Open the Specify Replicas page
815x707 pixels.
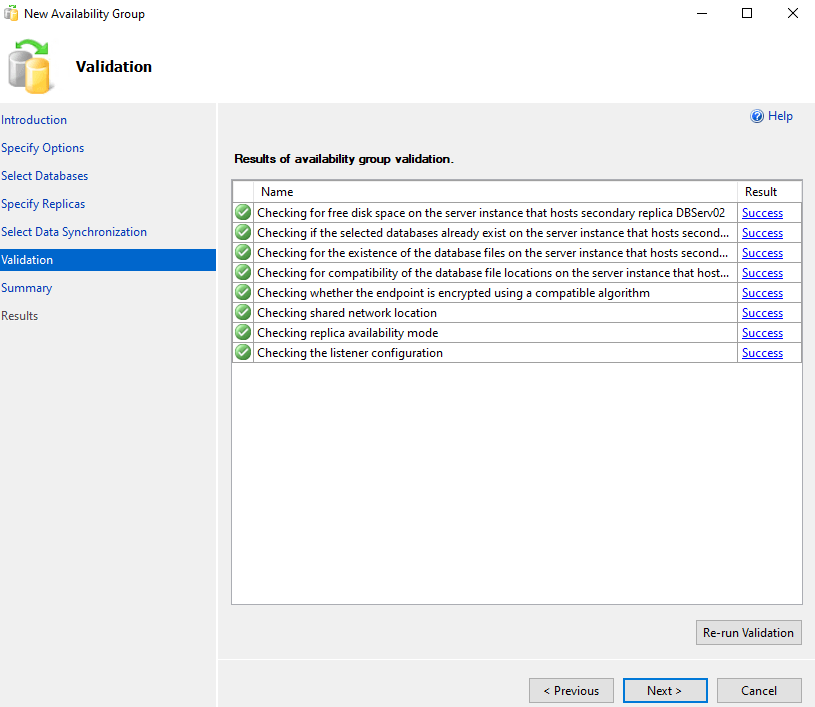click(43, 204)
